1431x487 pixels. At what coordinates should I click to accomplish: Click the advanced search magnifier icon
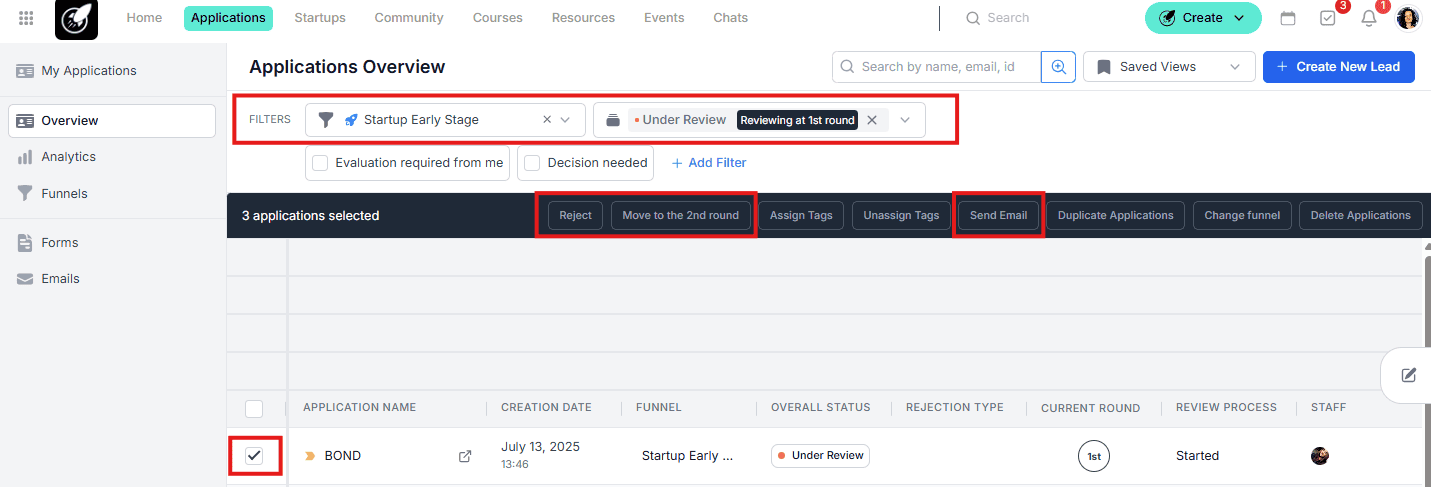pyautogui.click(x=1058, y=67)
